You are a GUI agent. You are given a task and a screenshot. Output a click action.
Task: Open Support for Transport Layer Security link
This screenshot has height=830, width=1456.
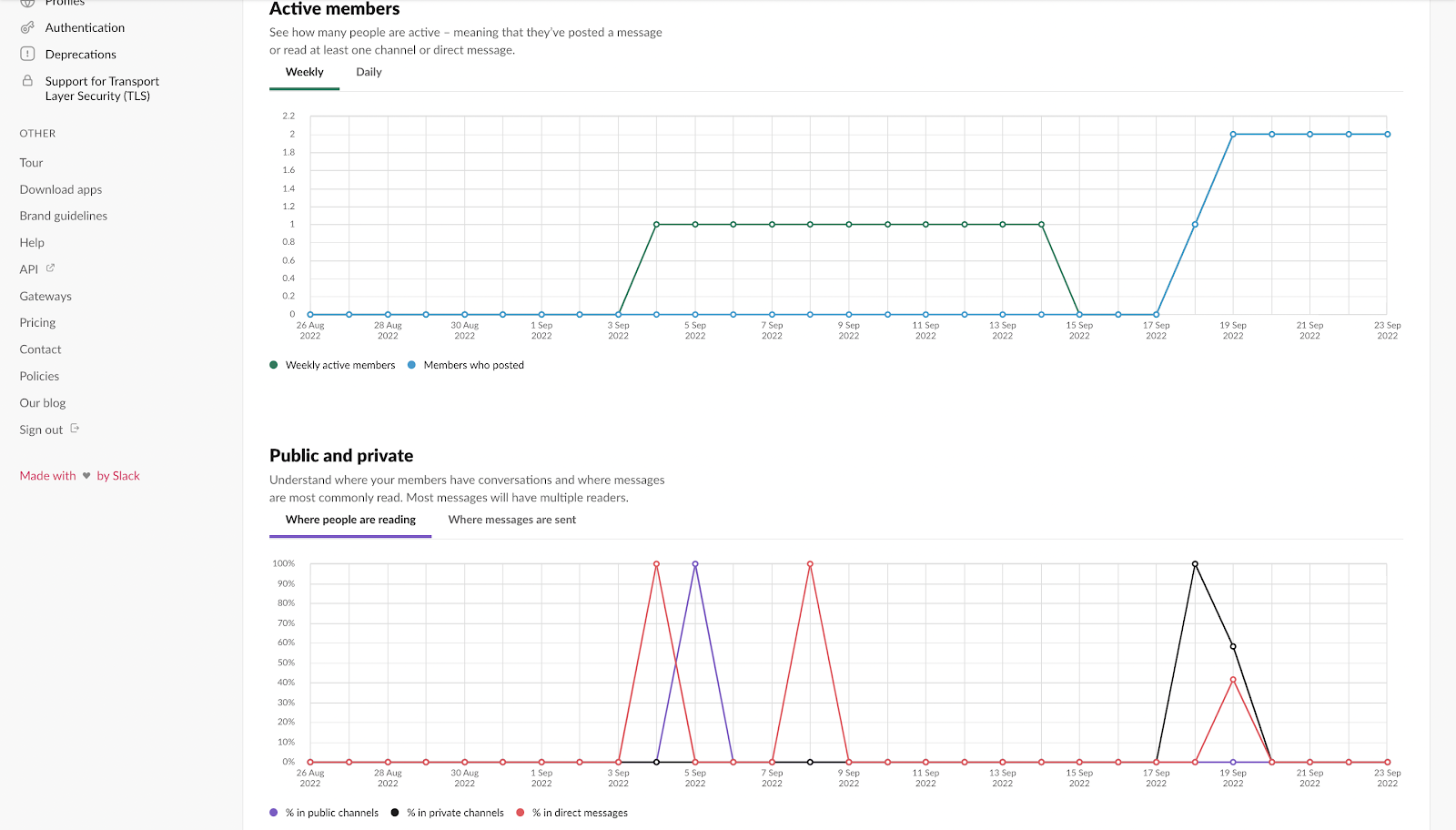[102, 88]
